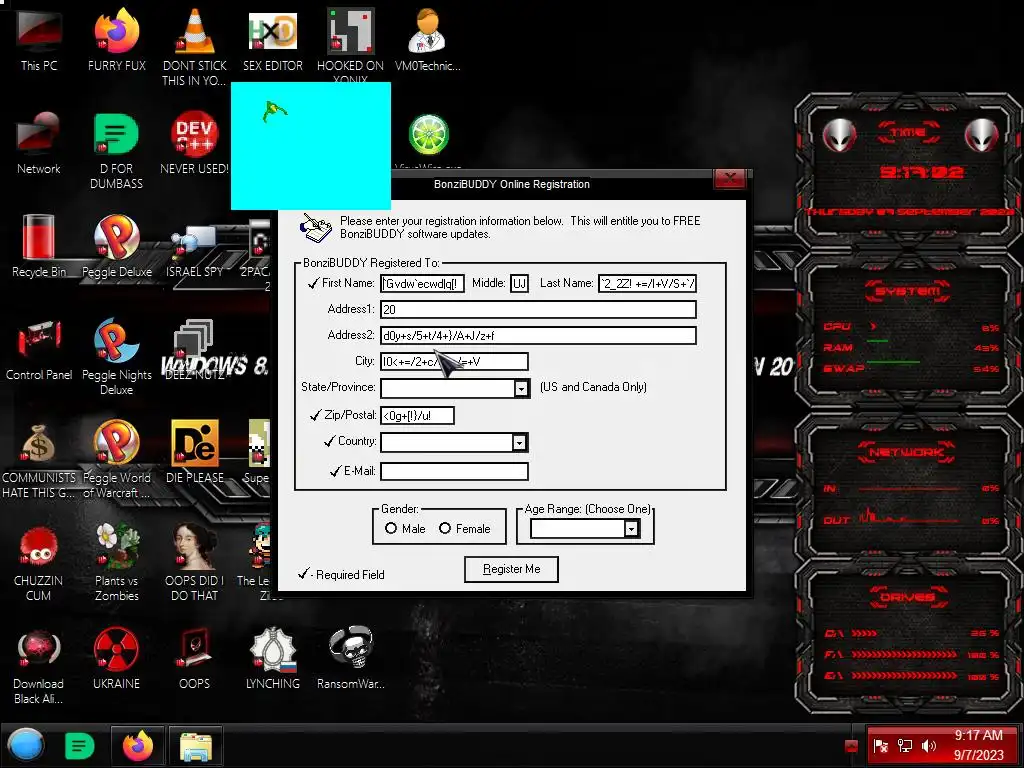Open D FOR DUMBASS shortcut

[116, 152]
